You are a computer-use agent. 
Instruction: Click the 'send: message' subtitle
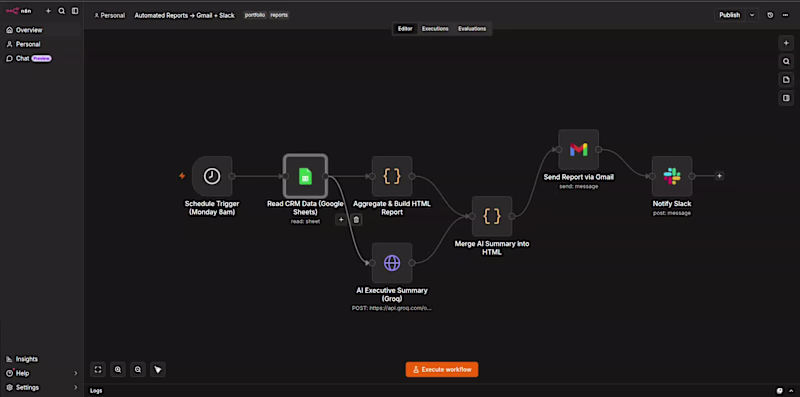click(579, 187)
